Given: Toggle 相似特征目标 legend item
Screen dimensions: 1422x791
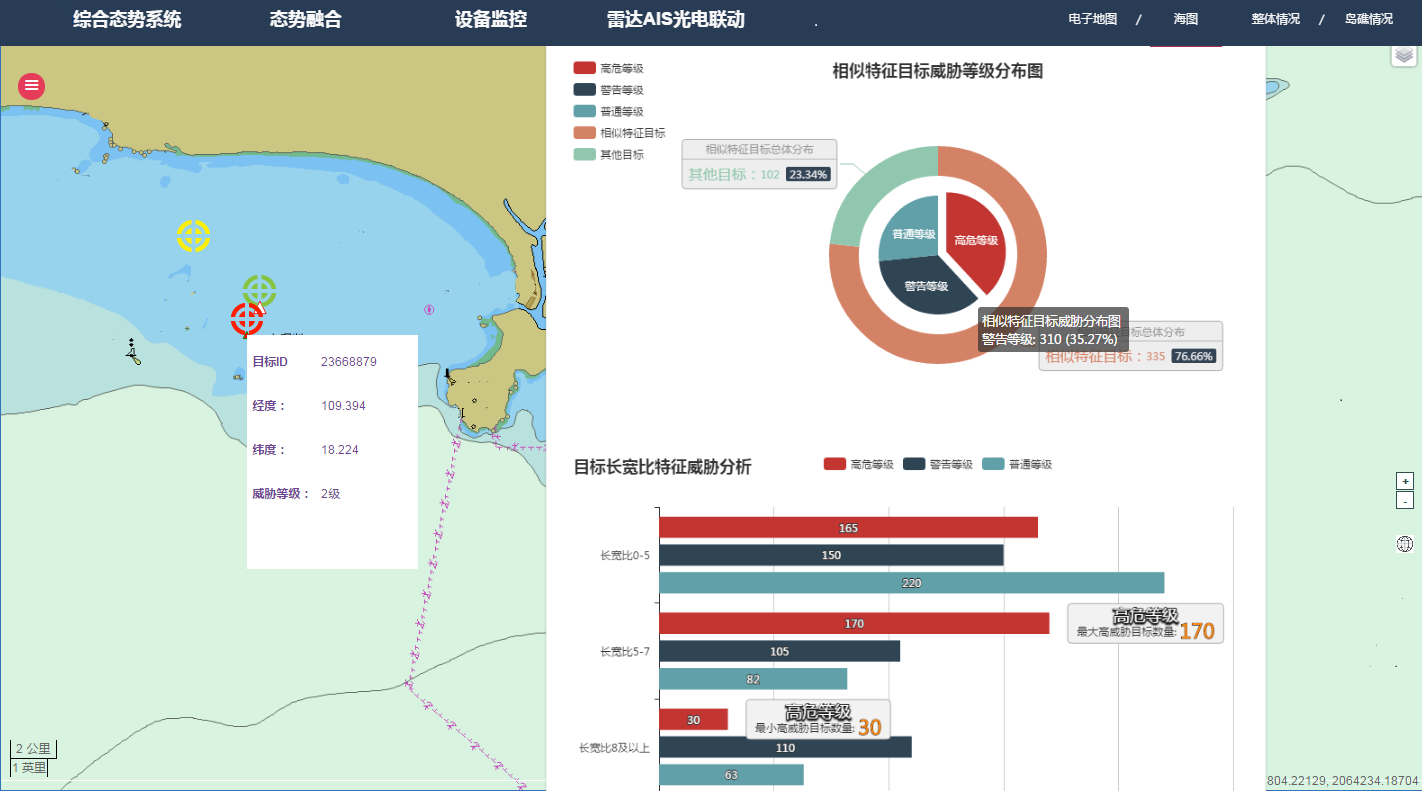Looking at the screenshot, I should [619, 133].
